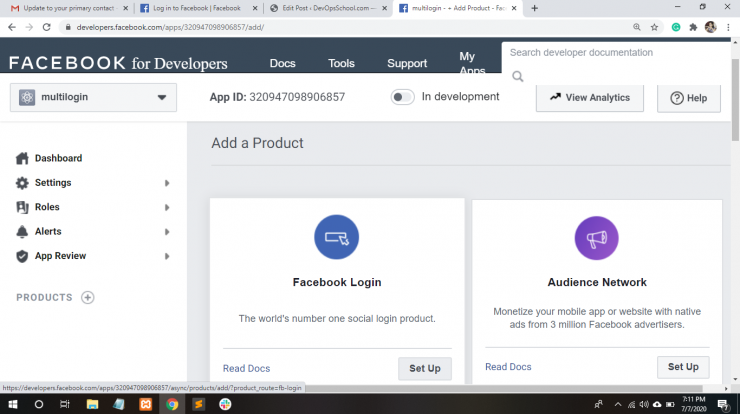The width and height of the screenshot is (740, 414).
Task: Click the multilogin app atom icon
Action: (27, 97)
